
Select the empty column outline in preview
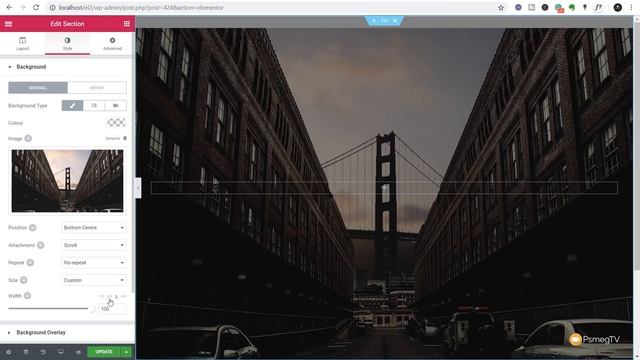(x=384, y=188)
